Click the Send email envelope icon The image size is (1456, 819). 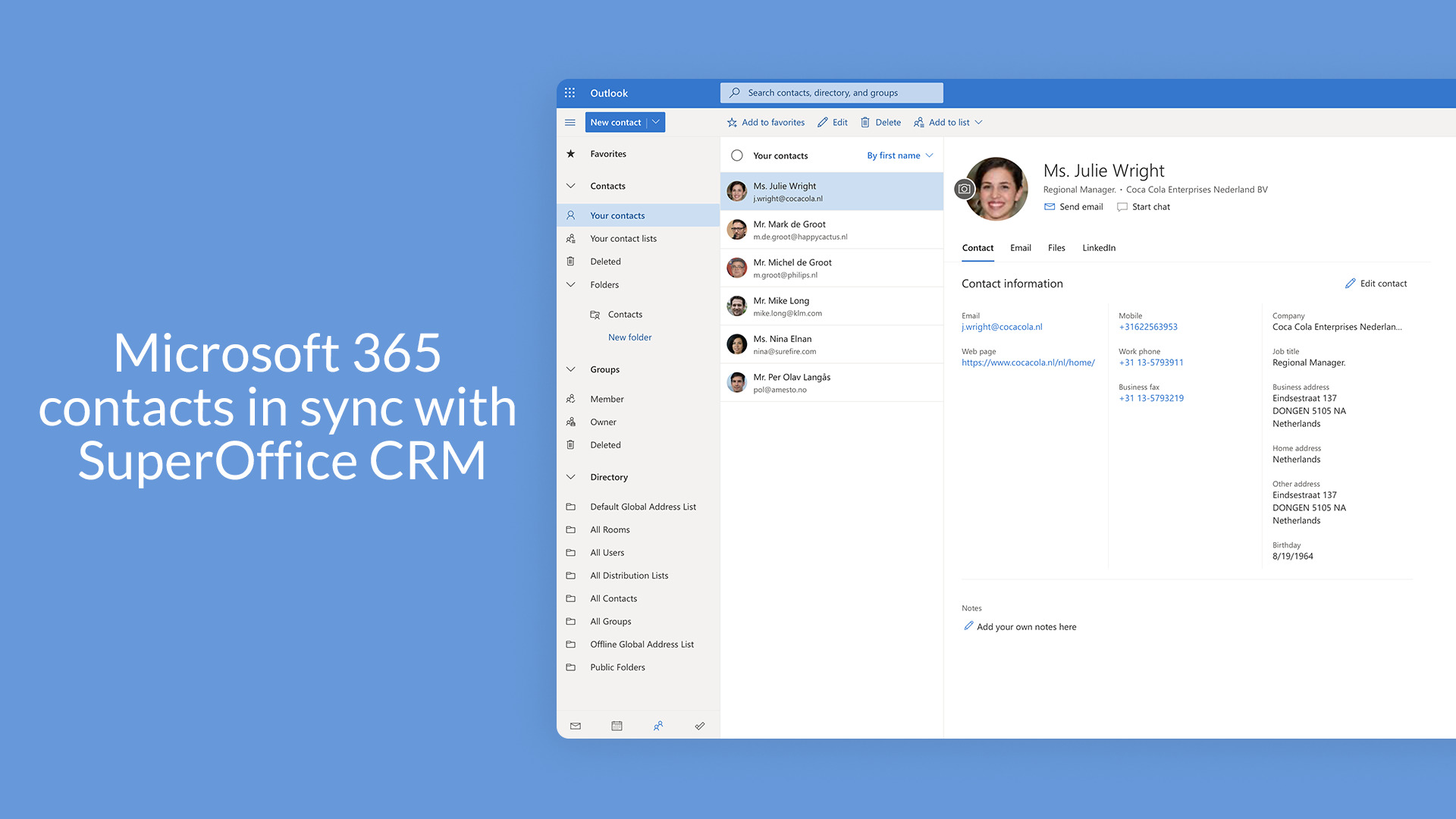click(1050, 206)
